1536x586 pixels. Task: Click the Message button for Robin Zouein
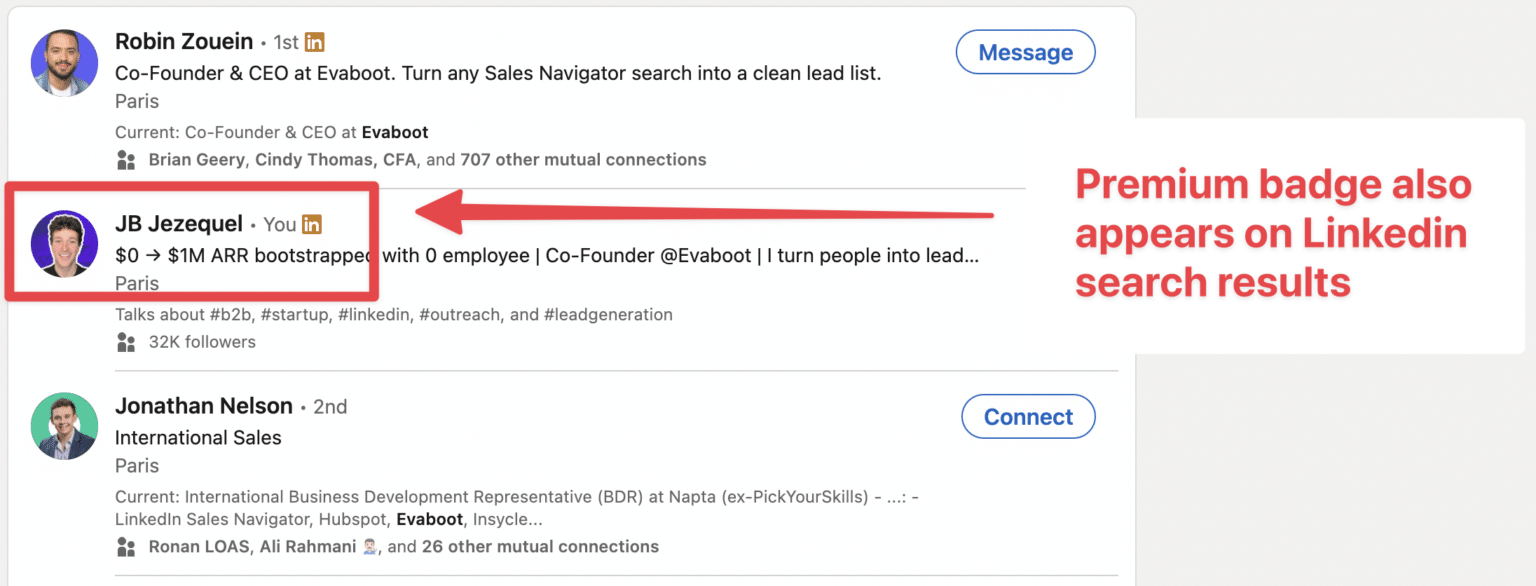1025,51
